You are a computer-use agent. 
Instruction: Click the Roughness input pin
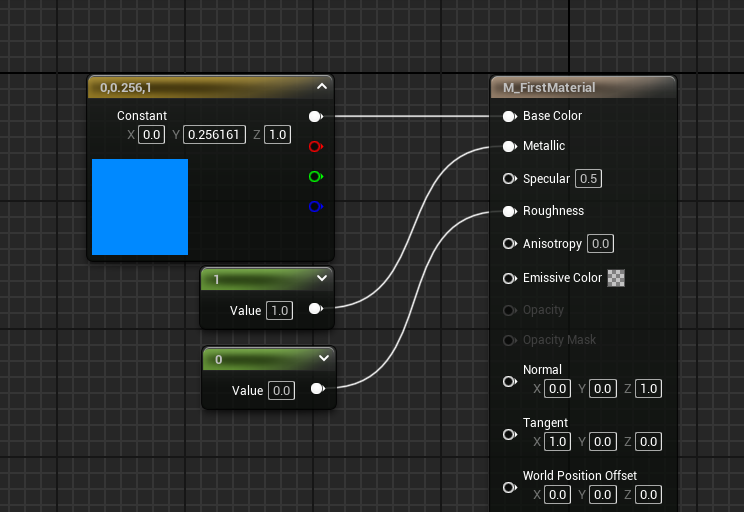tap(510, 211)
